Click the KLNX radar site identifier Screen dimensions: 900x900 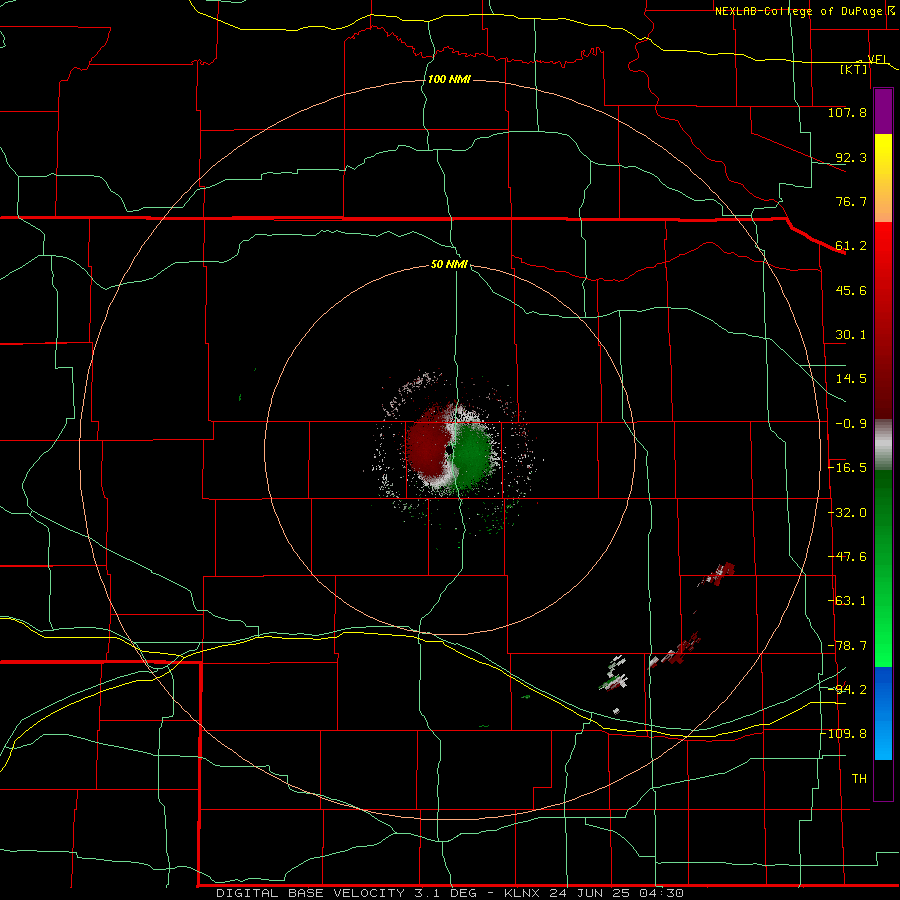[522, 893]
